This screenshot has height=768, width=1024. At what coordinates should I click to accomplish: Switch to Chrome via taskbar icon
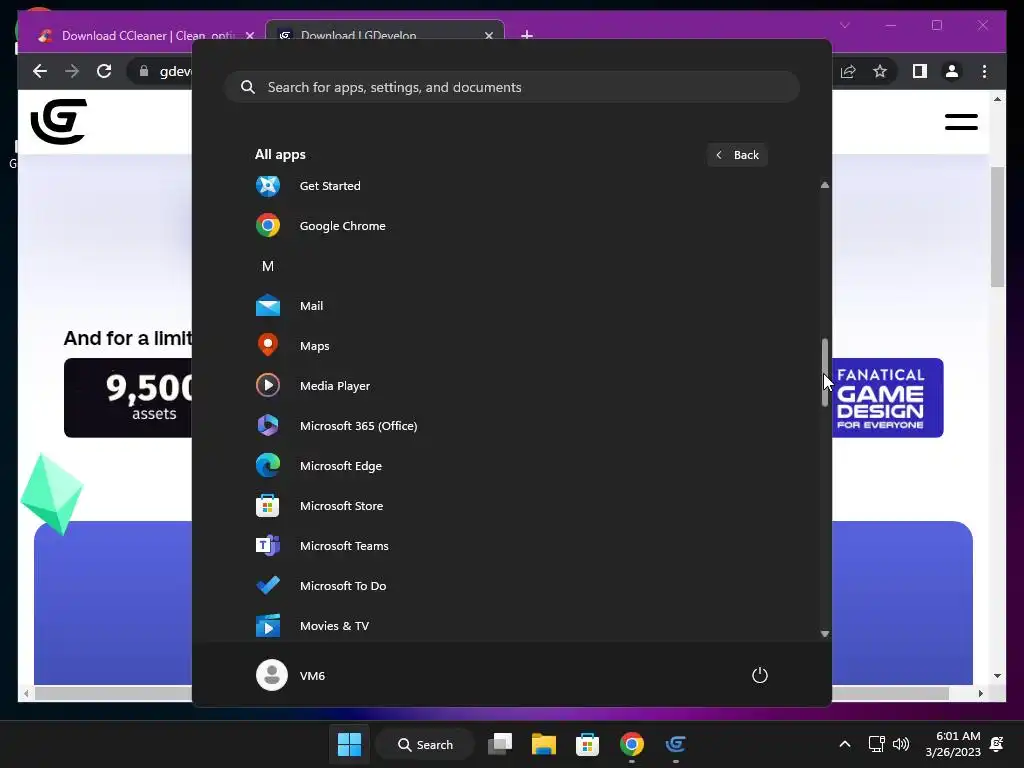[632, 744]
